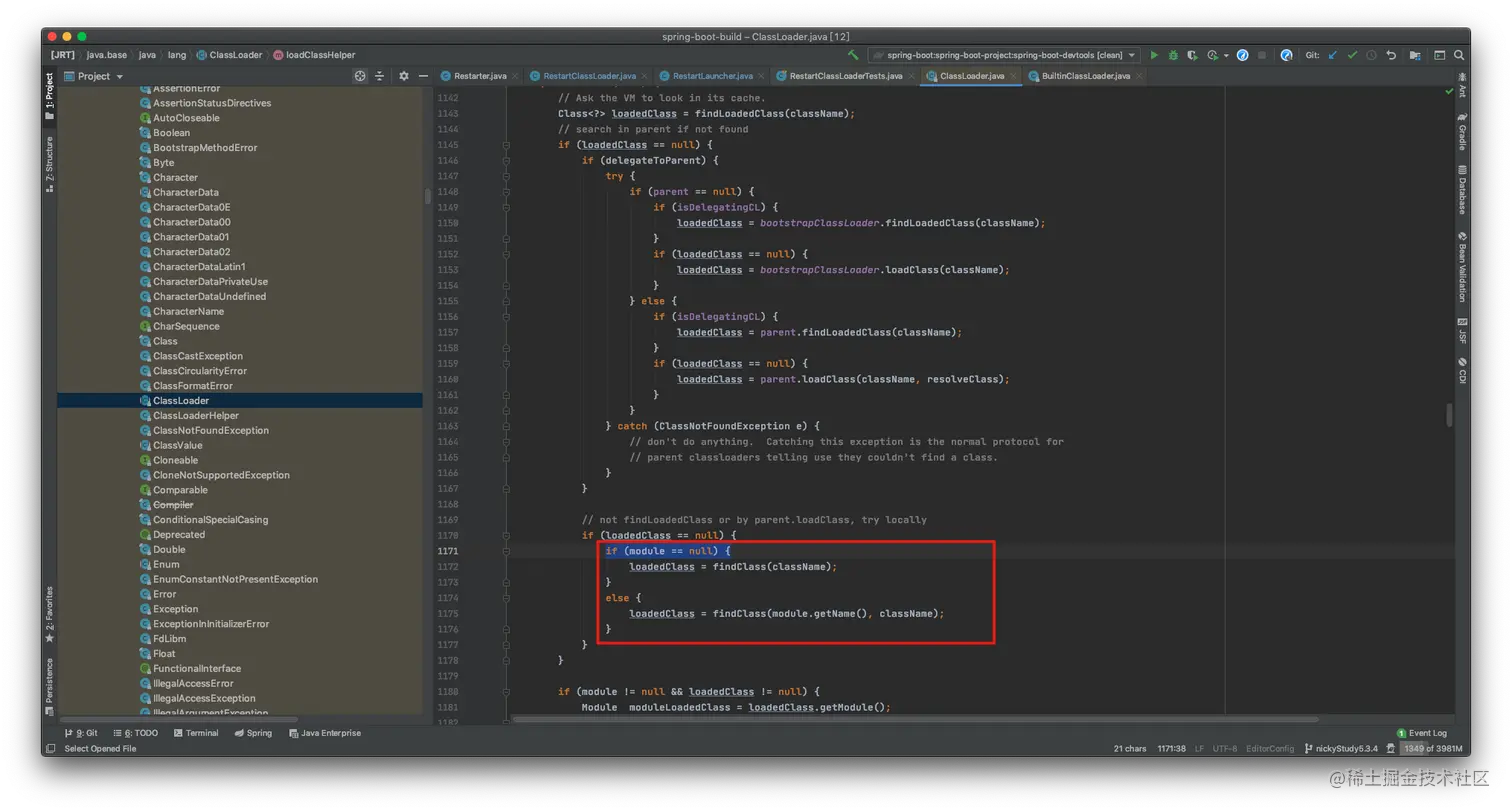Screen dimensions: 1512x811
Task: Open the Project view mode dropdown
Action: [x=94, y=76]
